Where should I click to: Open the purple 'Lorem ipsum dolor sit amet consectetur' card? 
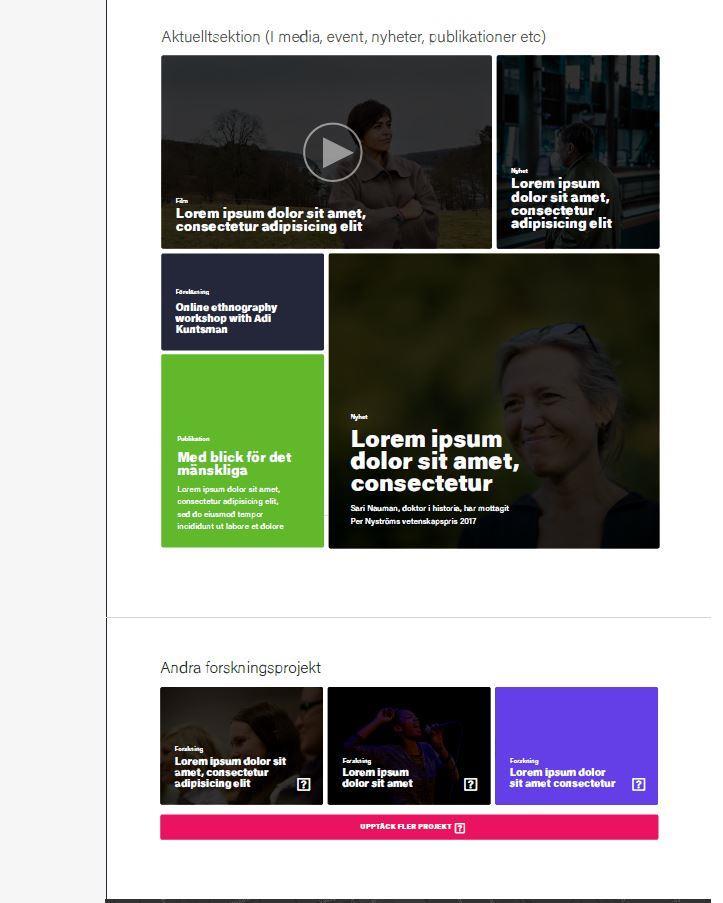pos(576,746)
